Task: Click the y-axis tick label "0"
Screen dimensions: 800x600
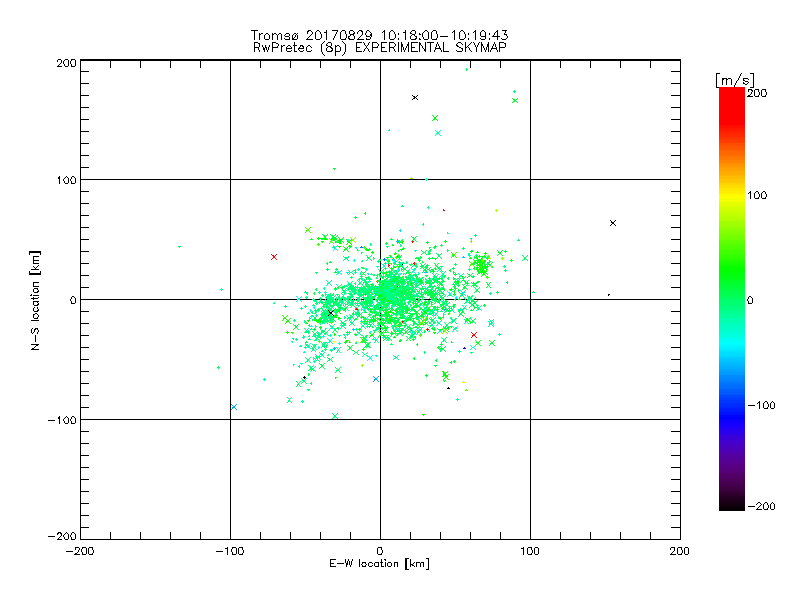Action: pyautogui.click(x=73, y=300)
